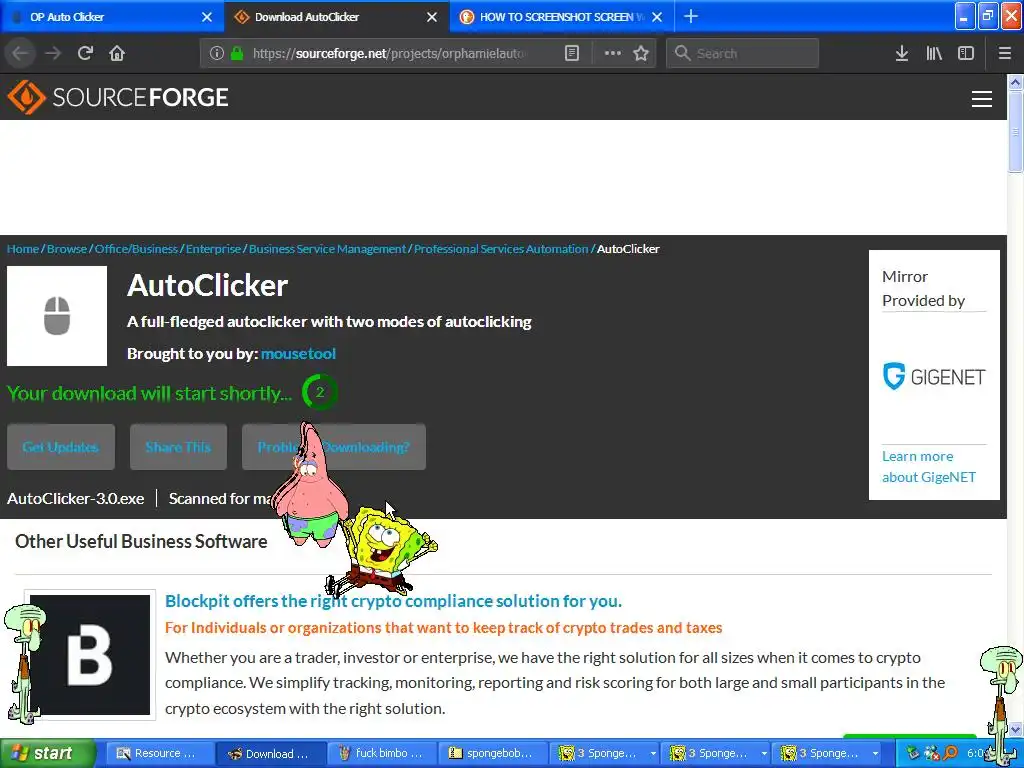The height and width of the screenshot is (768, 1024).
Task: Expand the second 3 Sponge taskbar group
Action: pyautogui.click(x=763, y=754)
